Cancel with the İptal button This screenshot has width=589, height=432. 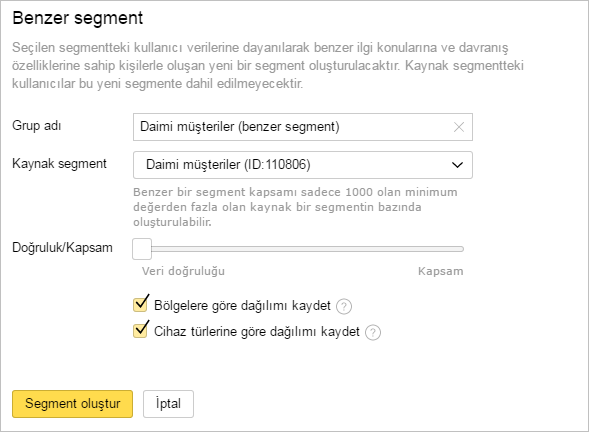click(168, 404)
